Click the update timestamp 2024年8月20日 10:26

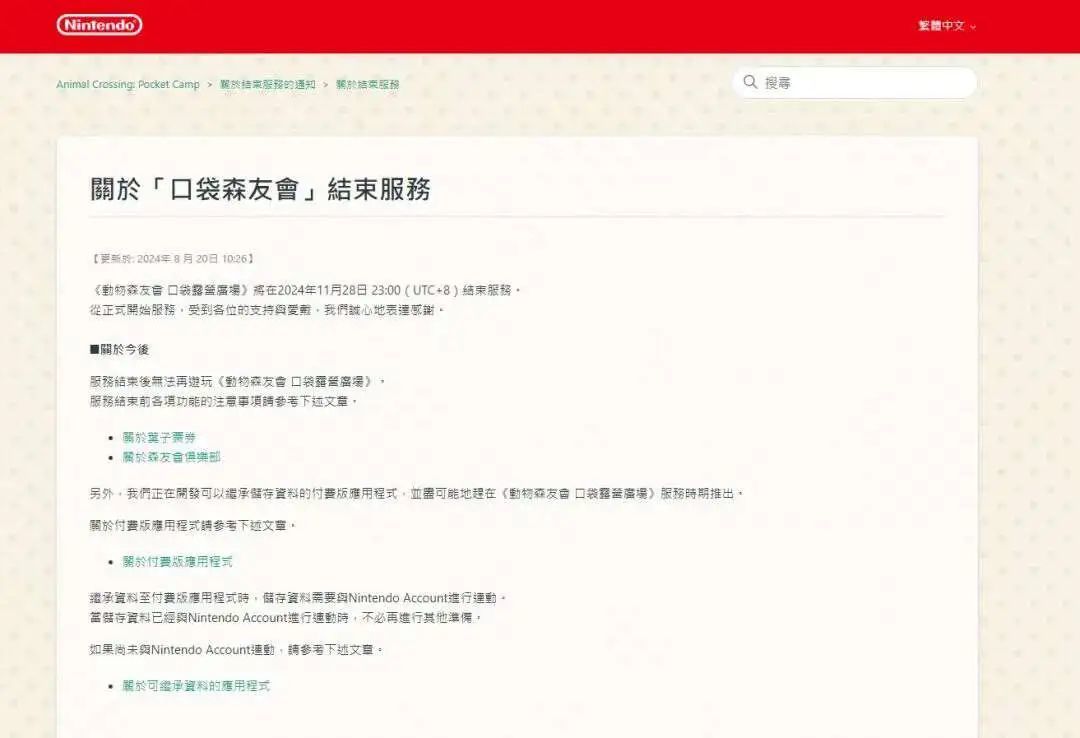pos(173,258)
